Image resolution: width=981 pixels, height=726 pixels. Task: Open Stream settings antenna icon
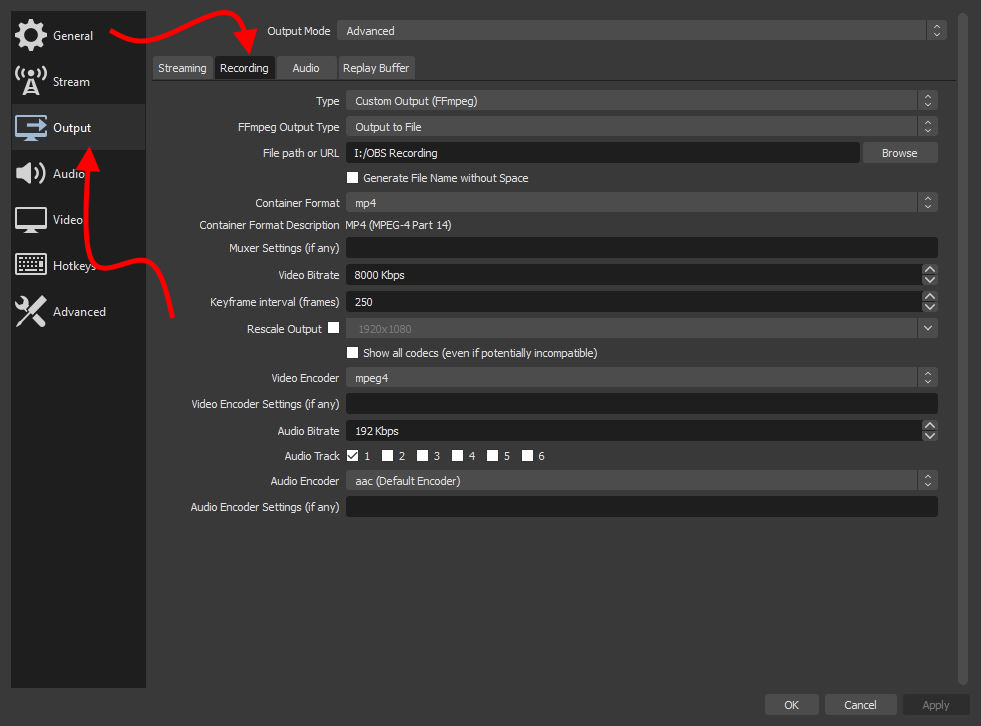click(x=31, y=81)
